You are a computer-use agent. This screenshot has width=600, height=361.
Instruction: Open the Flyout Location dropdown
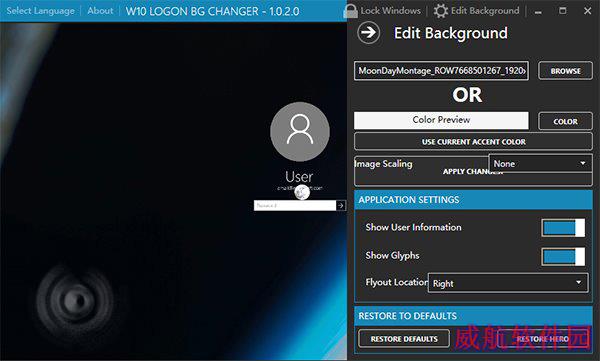pyautogui.click(x=508, y=283)
